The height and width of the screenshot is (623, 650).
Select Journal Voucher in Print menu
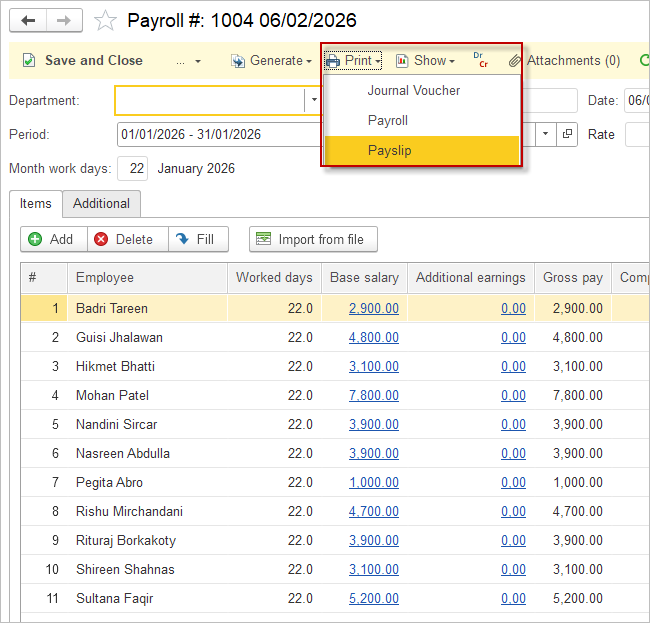point(413,90)
